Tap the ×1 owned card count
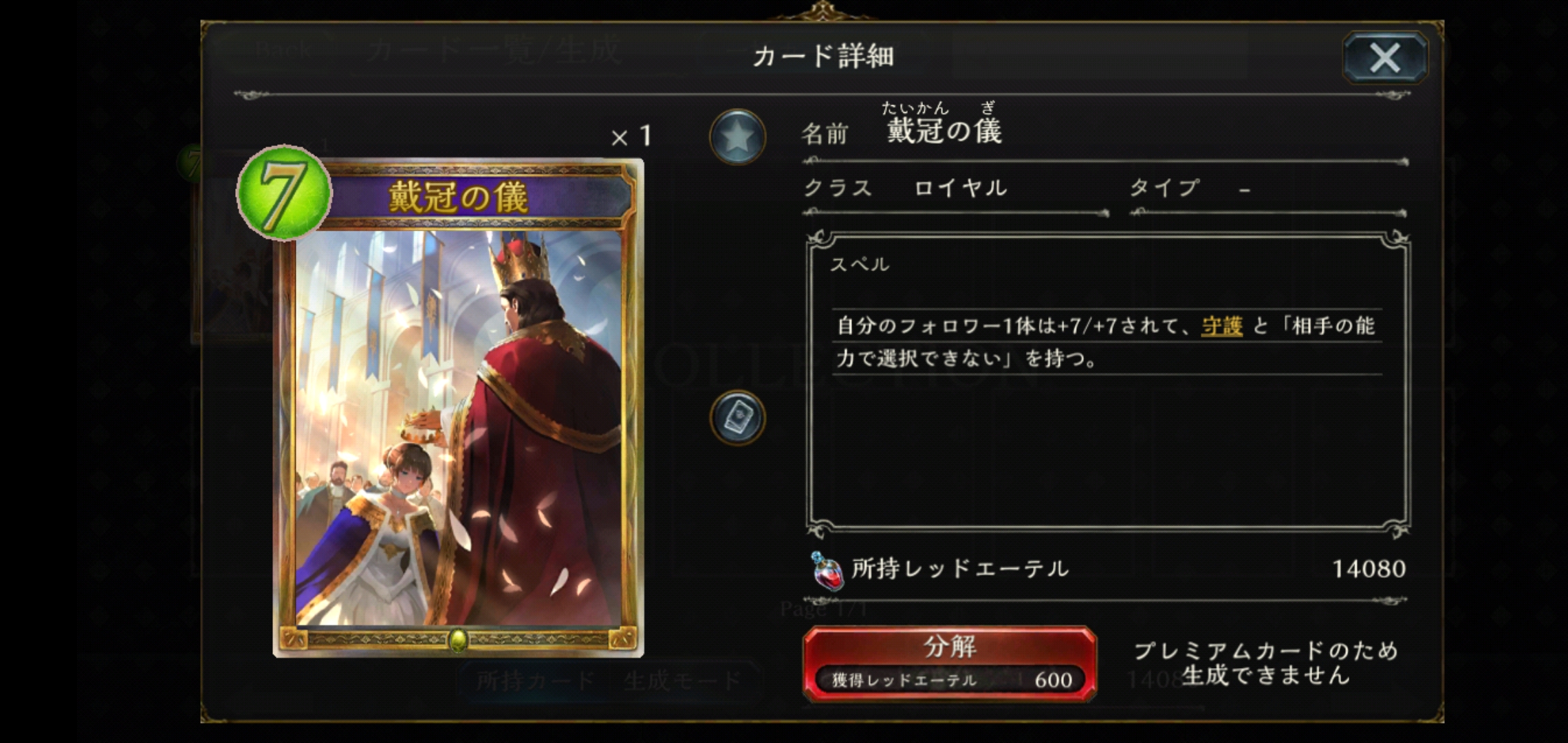The image size is (1568, 743). (x=631, y=136)
